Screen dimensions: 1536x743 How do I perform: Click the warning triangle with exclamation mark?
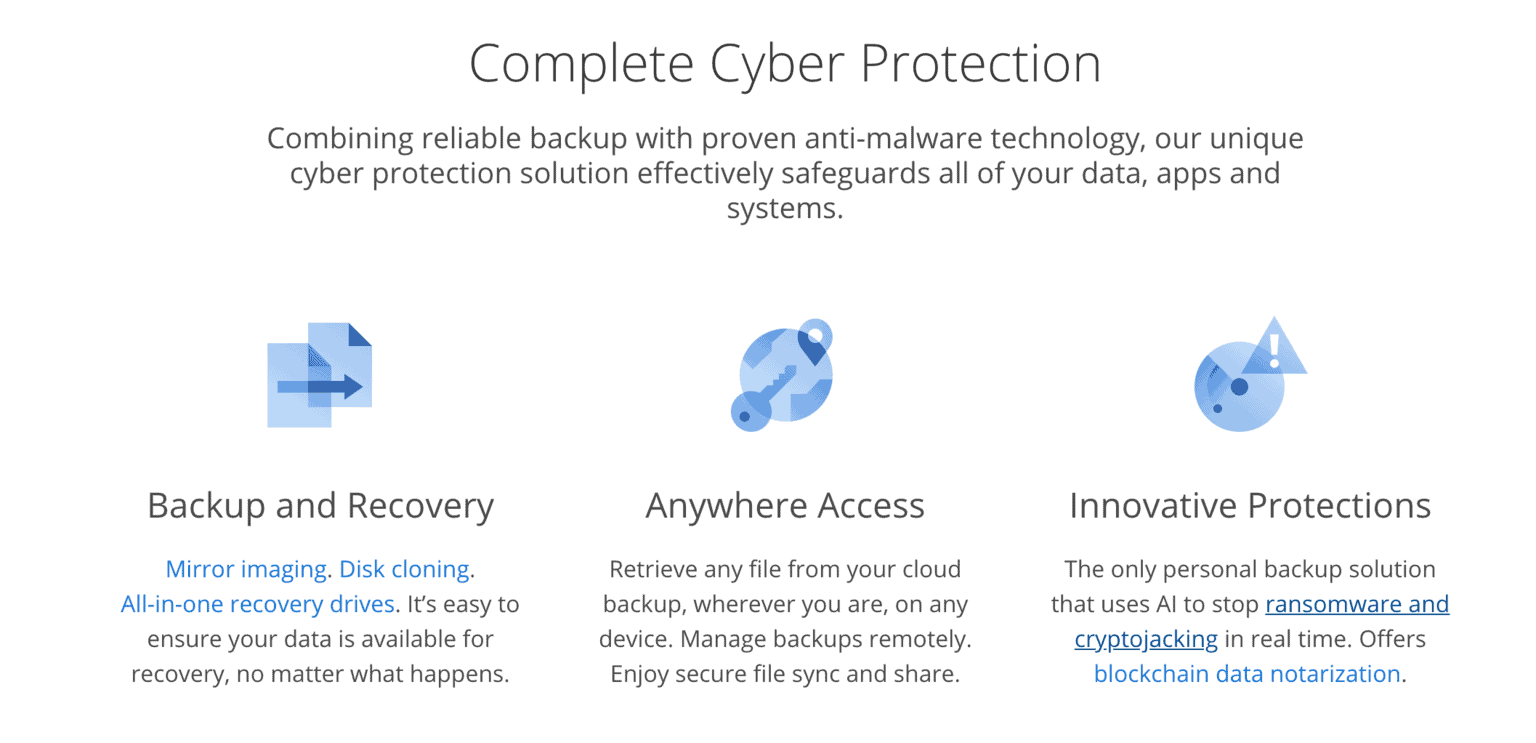click(1273, 347)
